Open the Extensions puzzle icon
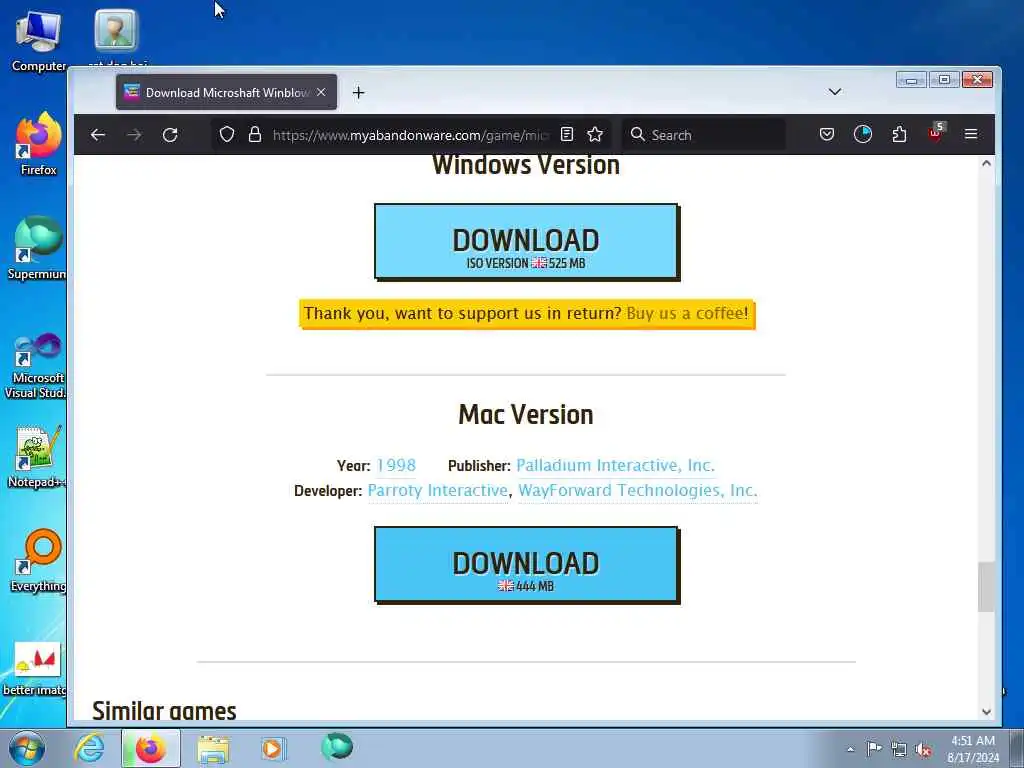The width and height of the screenshot is (1024, 768). coord(899,135)
